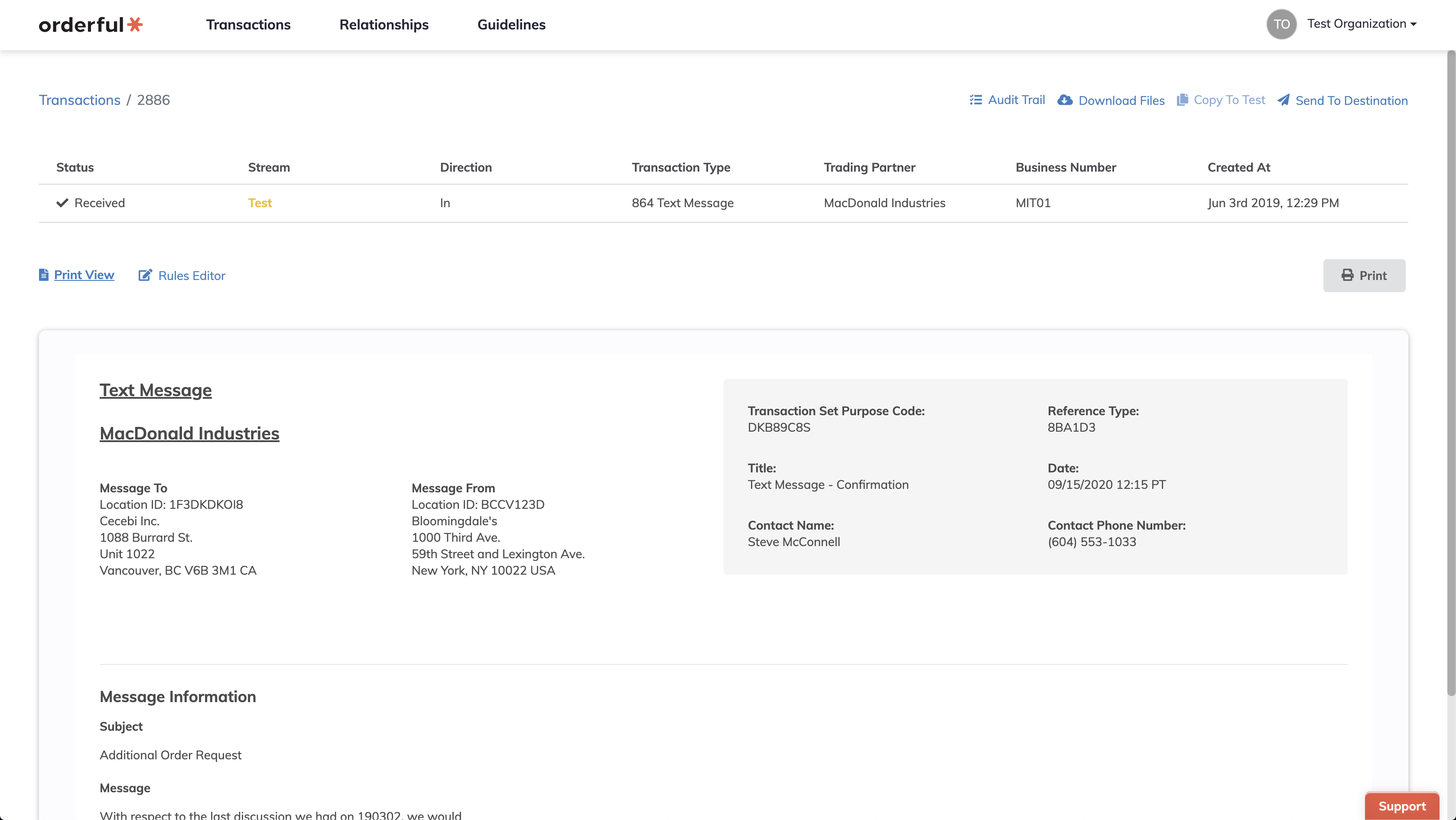Click Send To Destination link
1456x820 pixels.
(1352, 101)
